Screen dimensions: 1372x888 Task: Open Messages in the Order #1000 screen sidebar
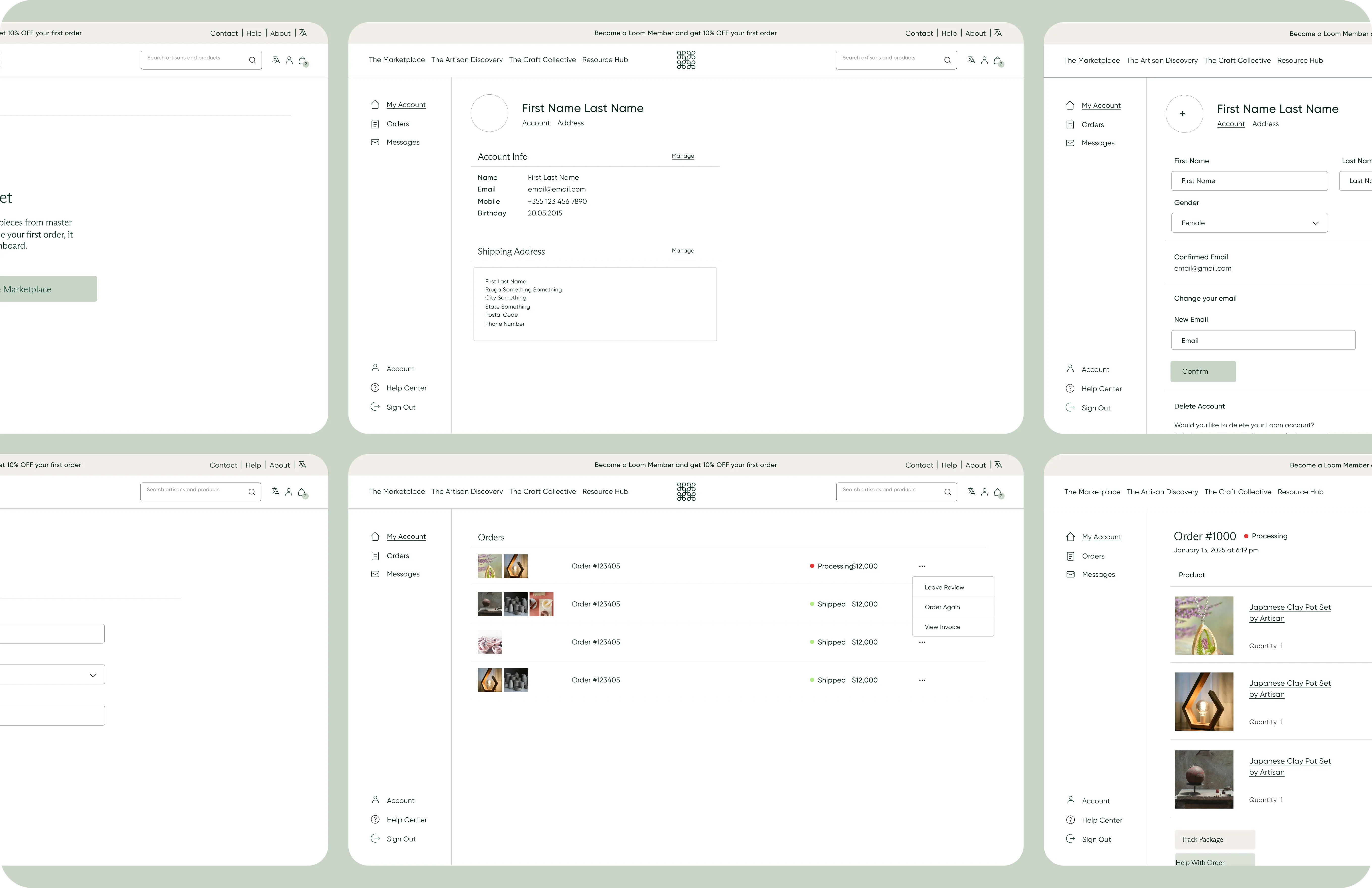point(1098,574)
